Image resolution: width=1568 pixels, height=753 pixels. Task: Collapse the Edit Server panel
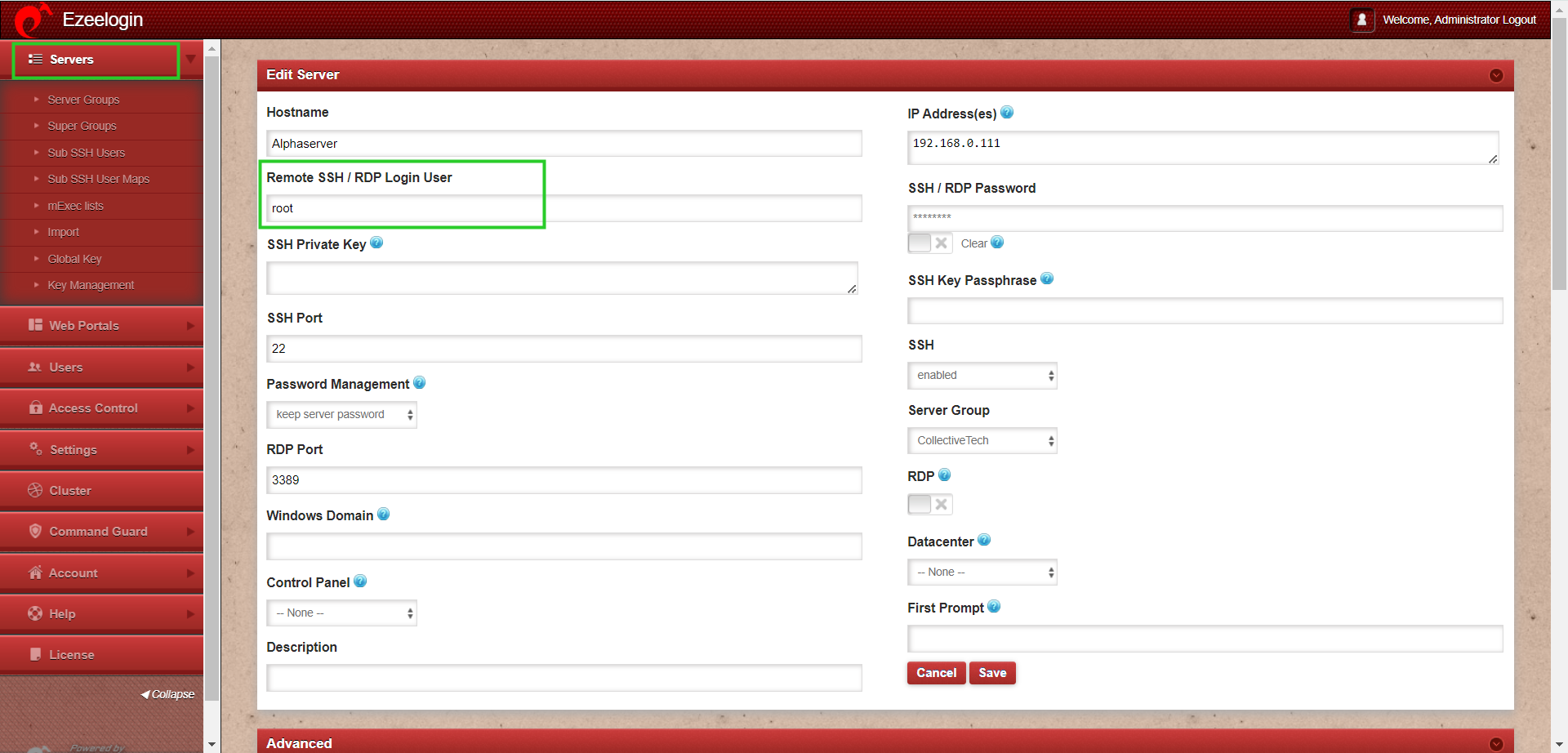point(1496,75)
